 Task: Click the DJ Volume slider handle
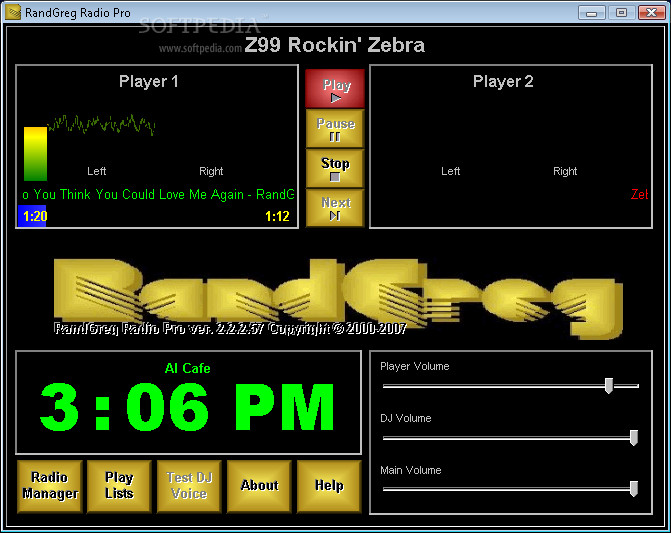(634, 438)
